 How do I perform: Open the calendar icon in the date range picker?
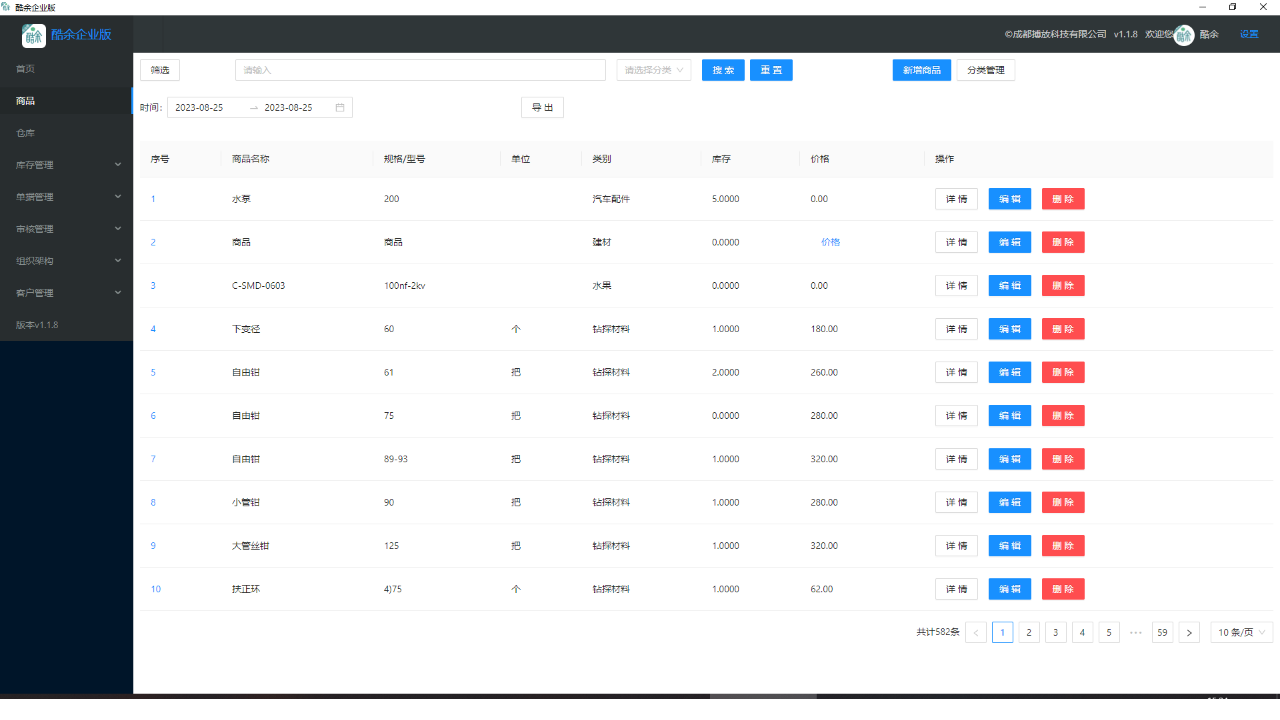(x=340, y=107)
